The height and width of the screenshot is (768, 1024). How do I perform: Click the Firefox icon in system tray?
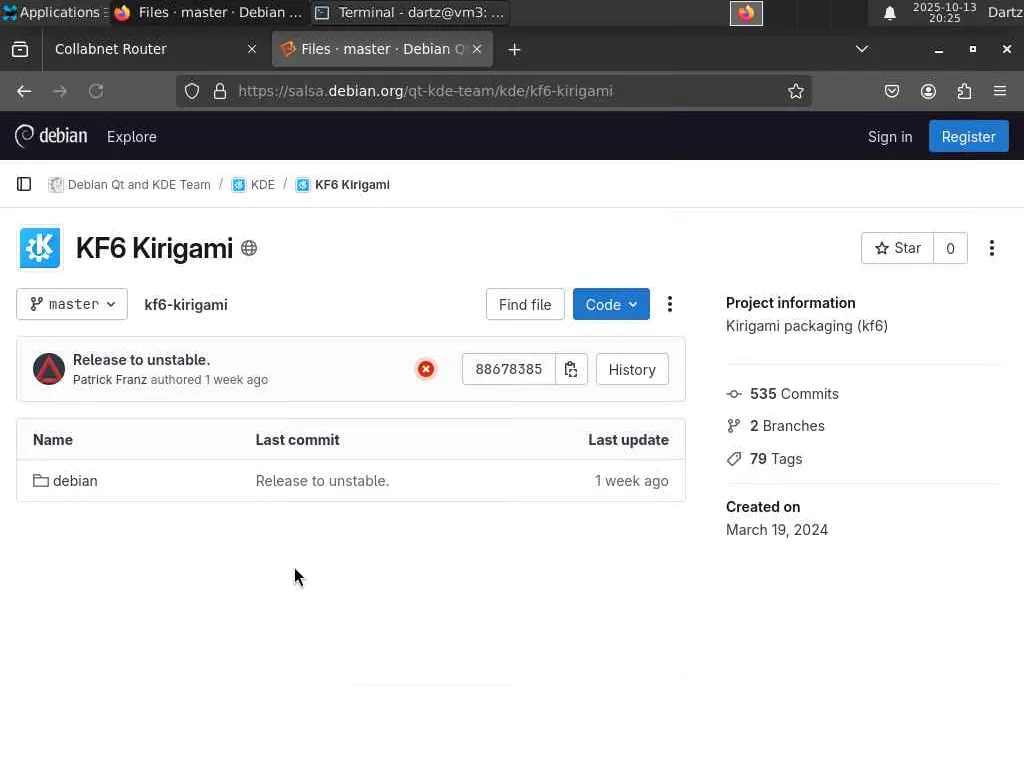[746, 13]
